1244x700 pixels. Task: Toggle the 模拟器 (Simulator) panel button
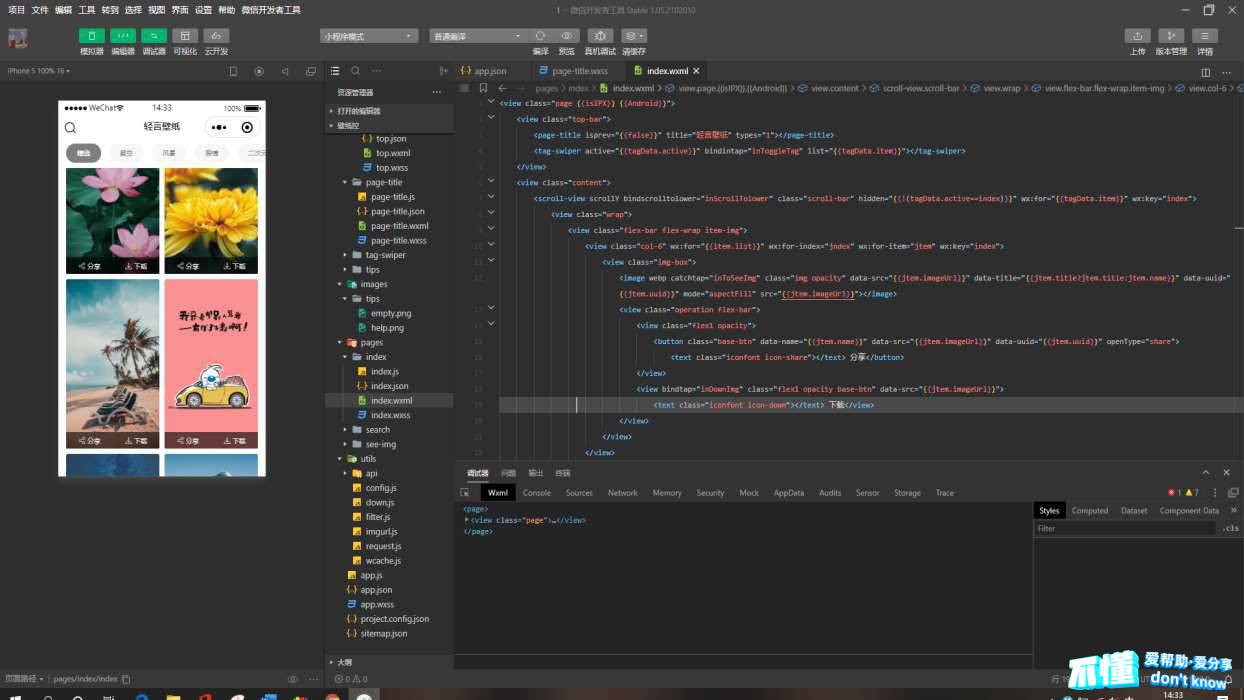(x=92, y=36)
